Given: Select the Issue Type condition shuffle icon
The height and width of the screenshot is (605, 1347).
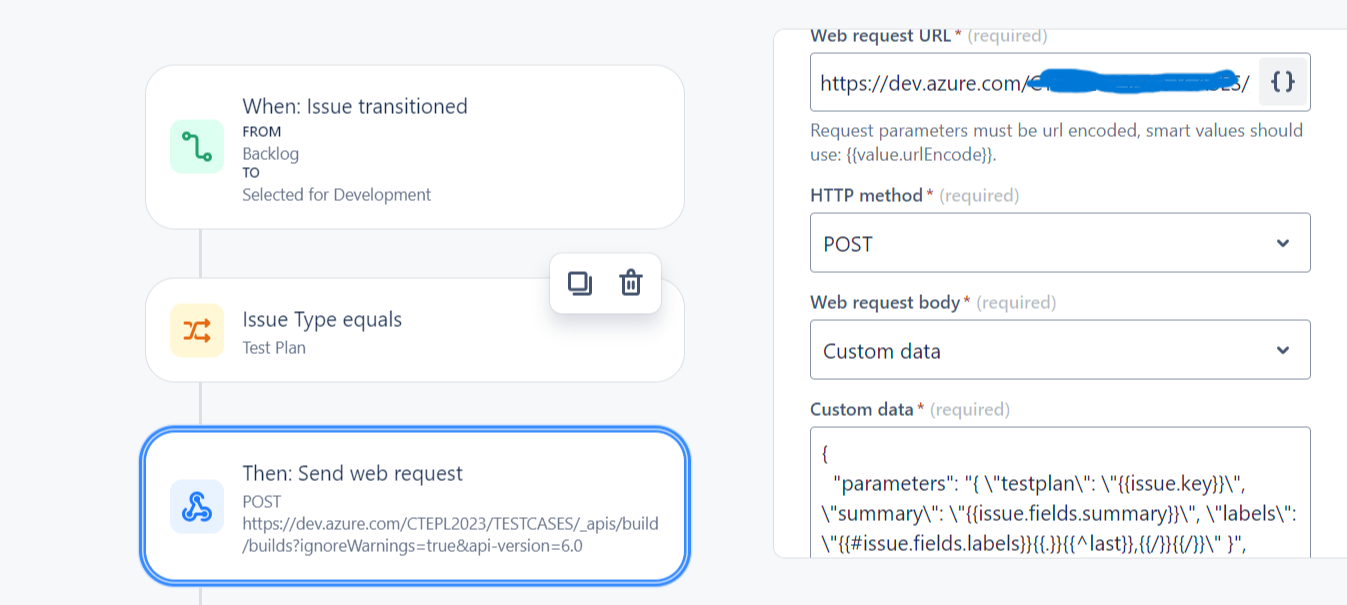Looking at the screenshot, I should click(x=196, y=331).
